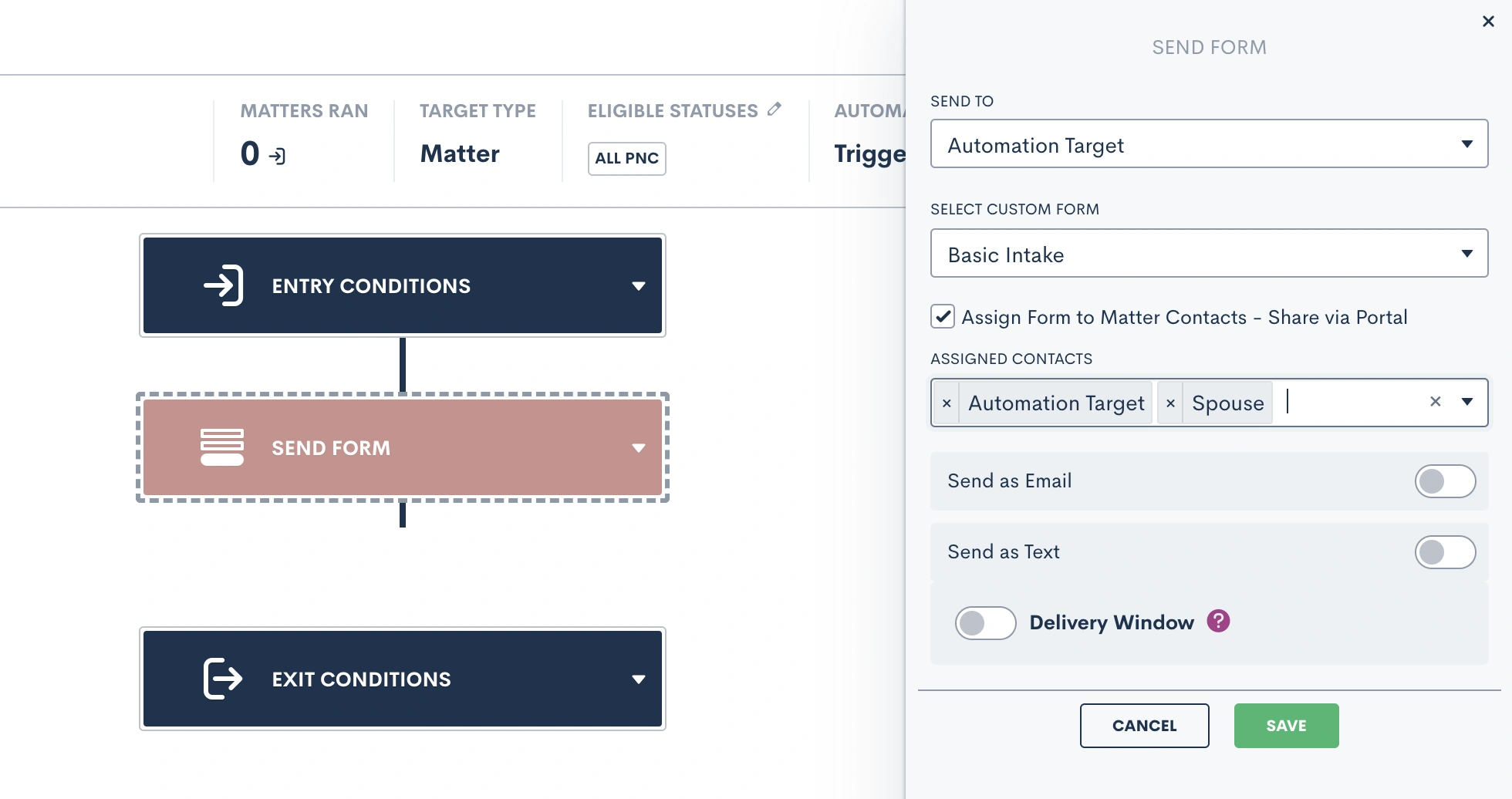The image size is (1512, 799).
Task: Expand the Exit Conditions block chevron
Action: pos(639,679)
